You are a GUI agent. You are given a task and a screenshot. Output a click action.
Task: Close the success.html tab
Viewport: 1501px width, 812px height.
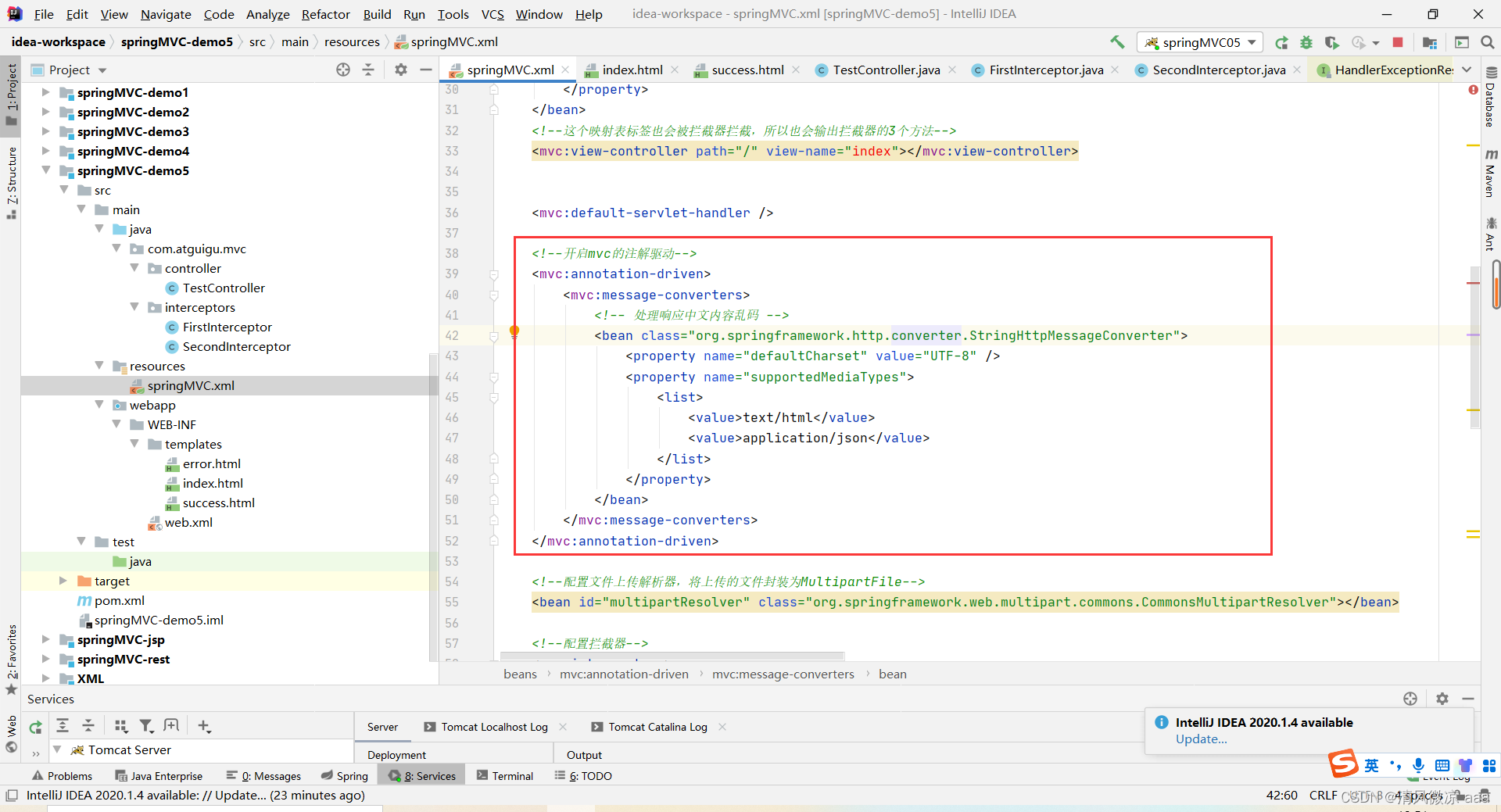pyautogui.click(x=796, y=70)
